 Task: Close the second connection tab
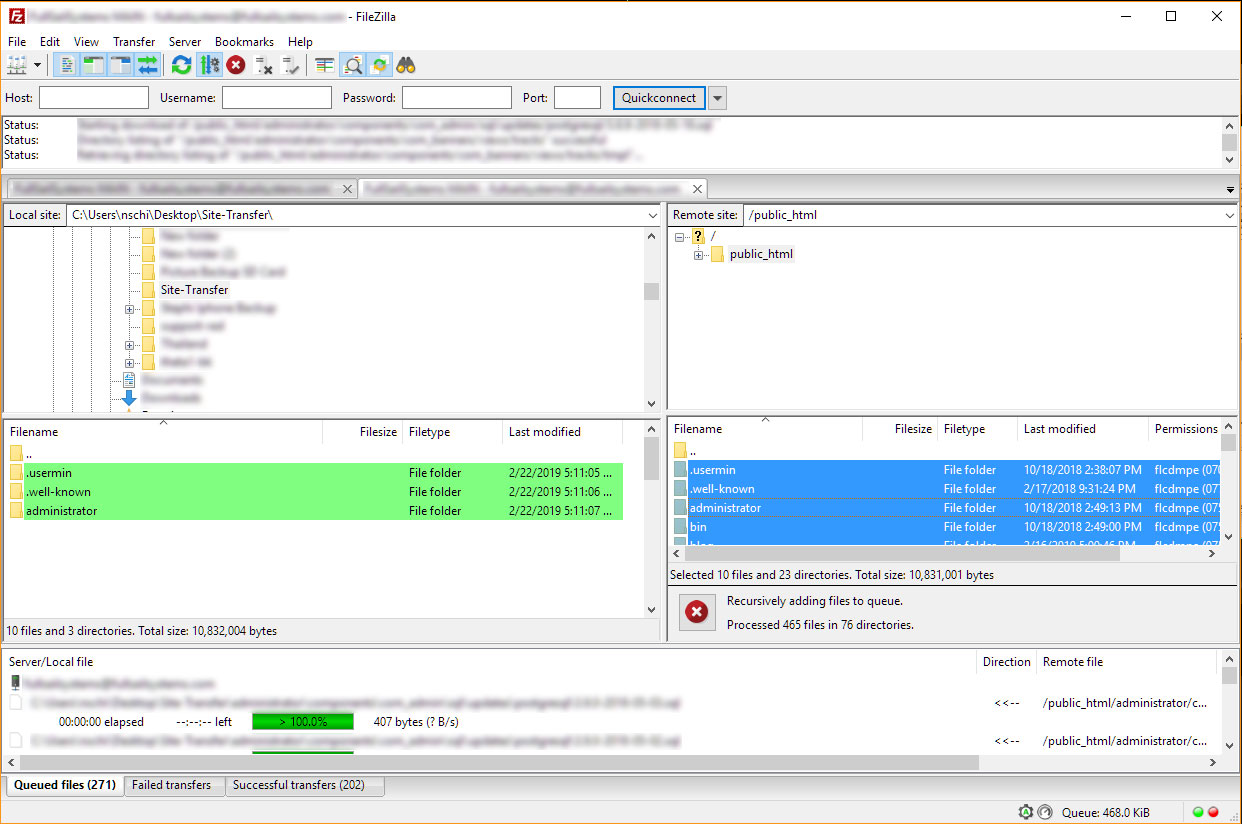tap(698, 189)
